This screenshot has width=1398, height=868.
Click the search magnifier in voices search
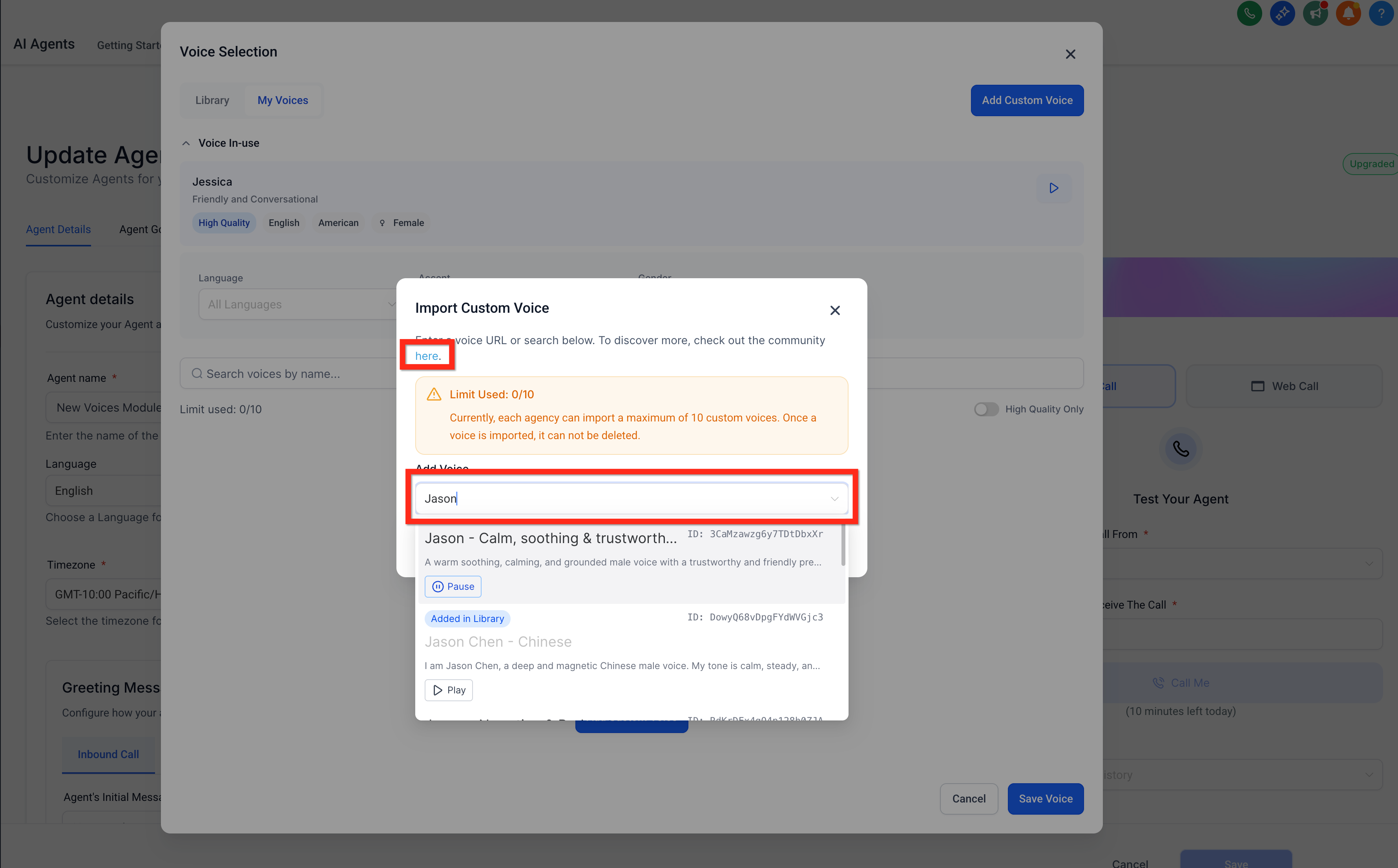tap(197, 374)
